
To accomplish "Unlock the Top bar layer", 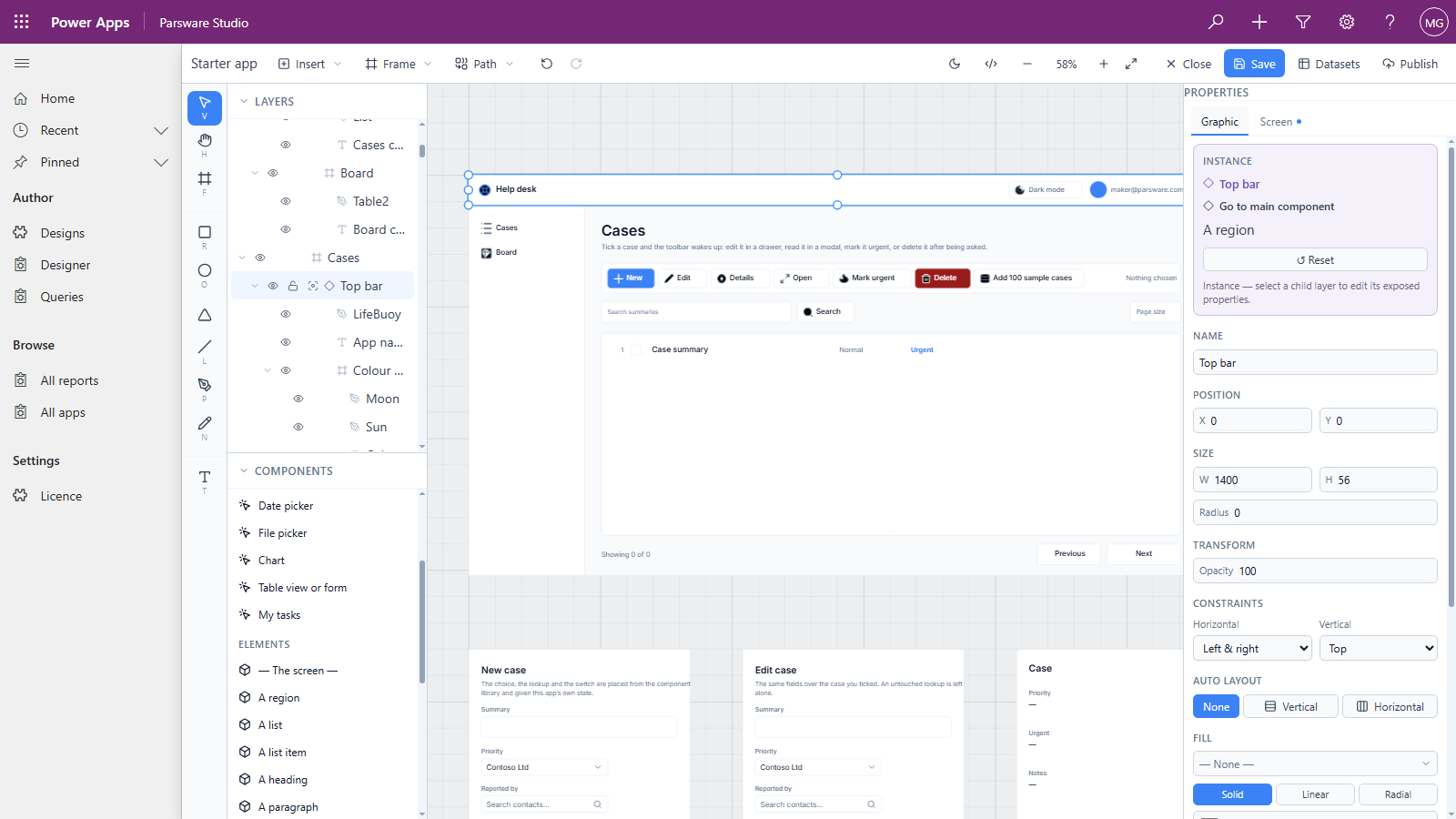I will click(293, 286).
